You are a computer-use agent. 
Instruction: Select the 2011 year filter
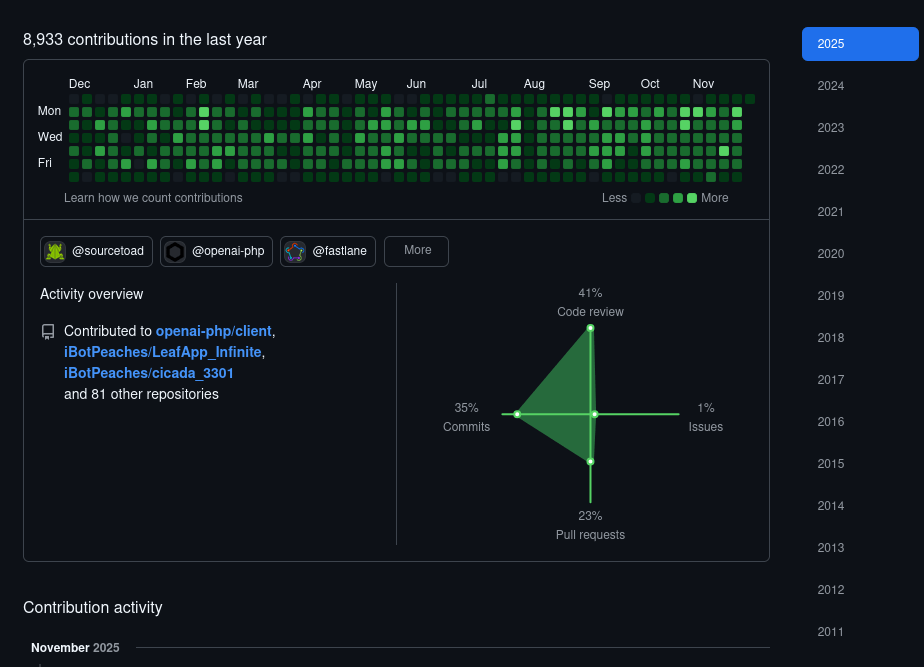click(830, 632)
